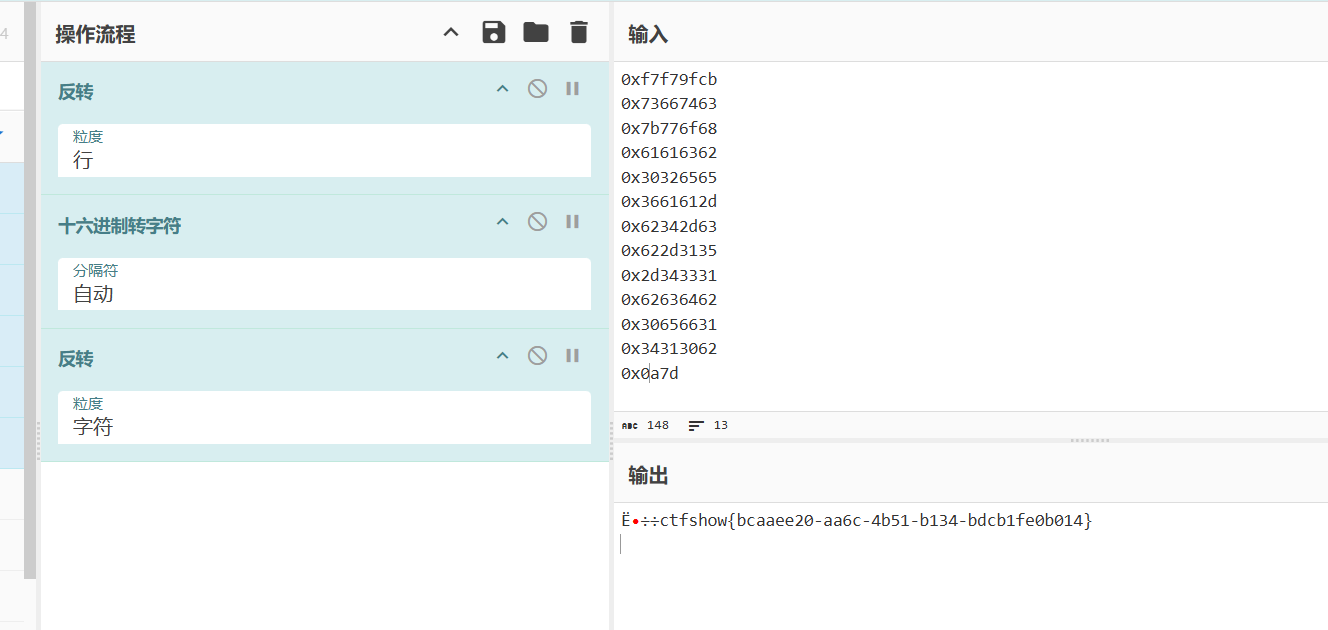This screenshot has width=1328, height=630.
Task: Click the divider handle between 输入 and 输出
Action: 1089,440
